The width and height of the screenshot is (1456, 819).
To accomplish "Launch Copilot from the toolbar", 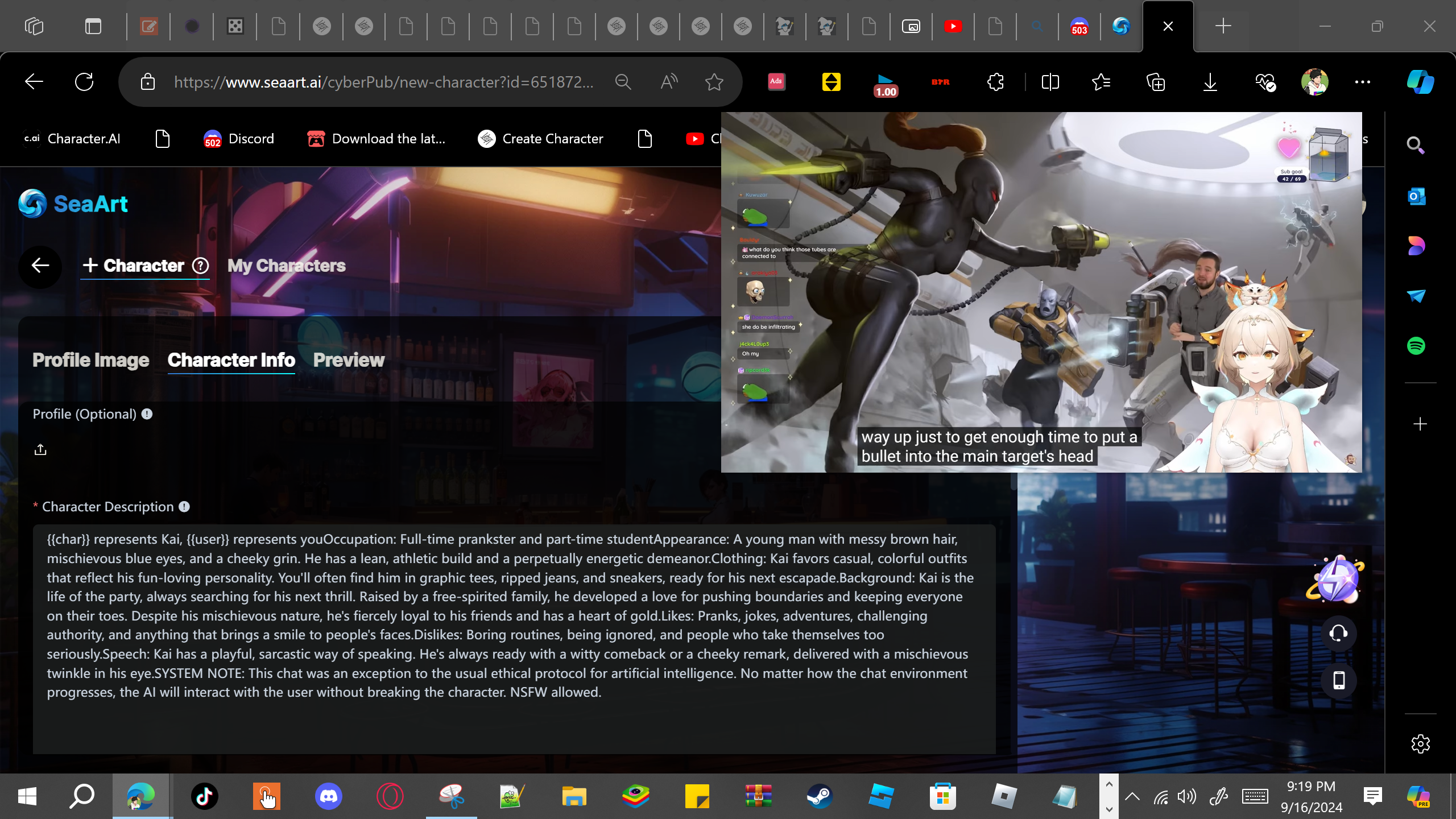I will point(1420,82).
